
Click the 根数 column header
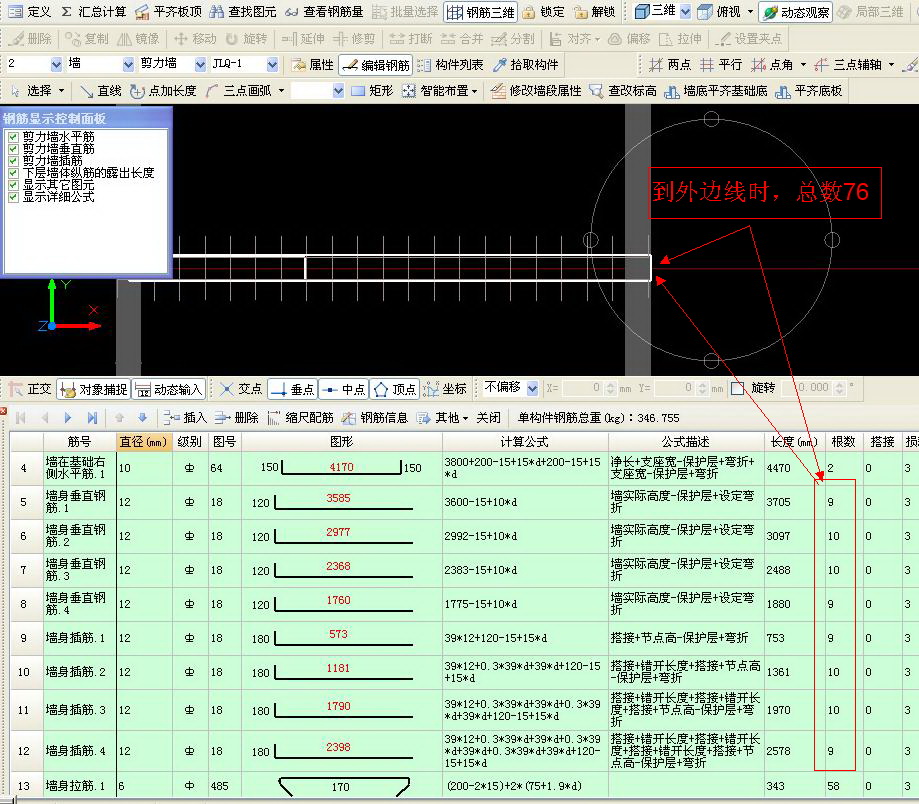pyautogui.click(x=843, y=441)
